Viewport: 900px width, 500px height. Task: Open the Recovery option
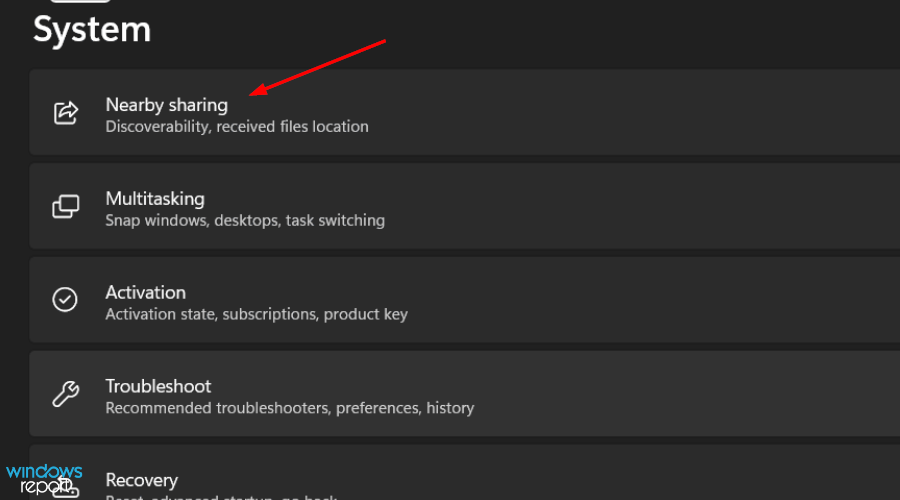(x=141, y=480)
